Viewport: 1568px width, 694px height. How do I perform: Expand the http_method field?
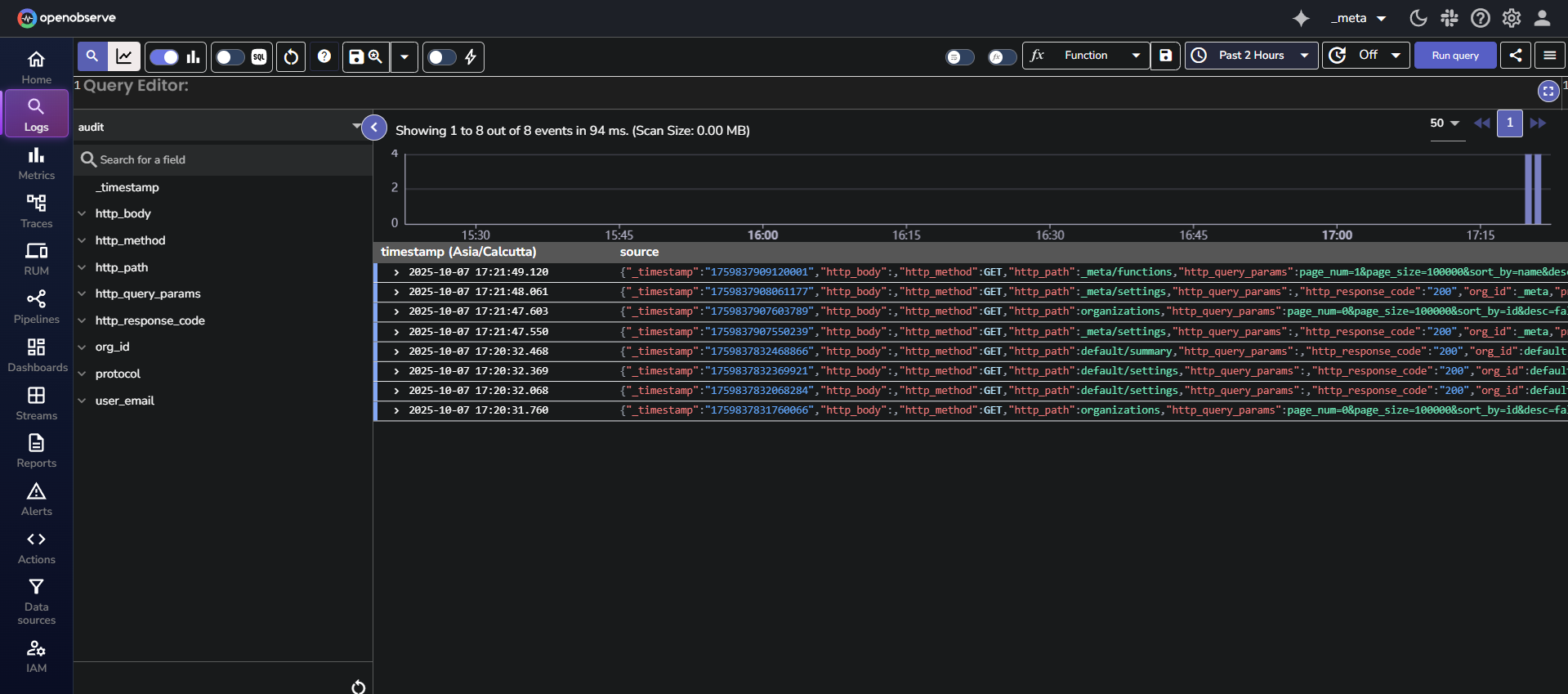[82, 240]
